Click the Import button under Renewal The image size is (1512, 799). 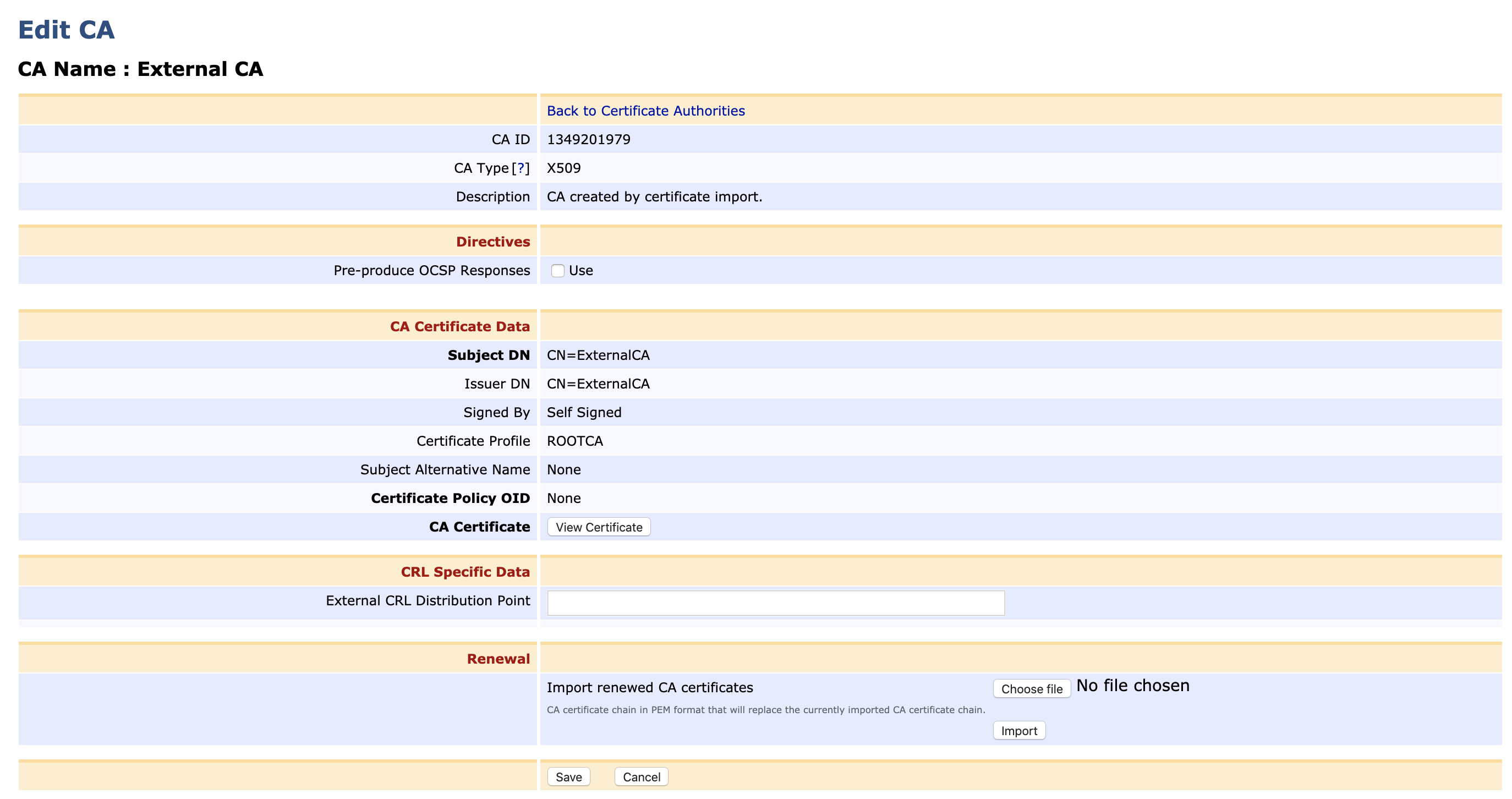(x=1019, y=731)
